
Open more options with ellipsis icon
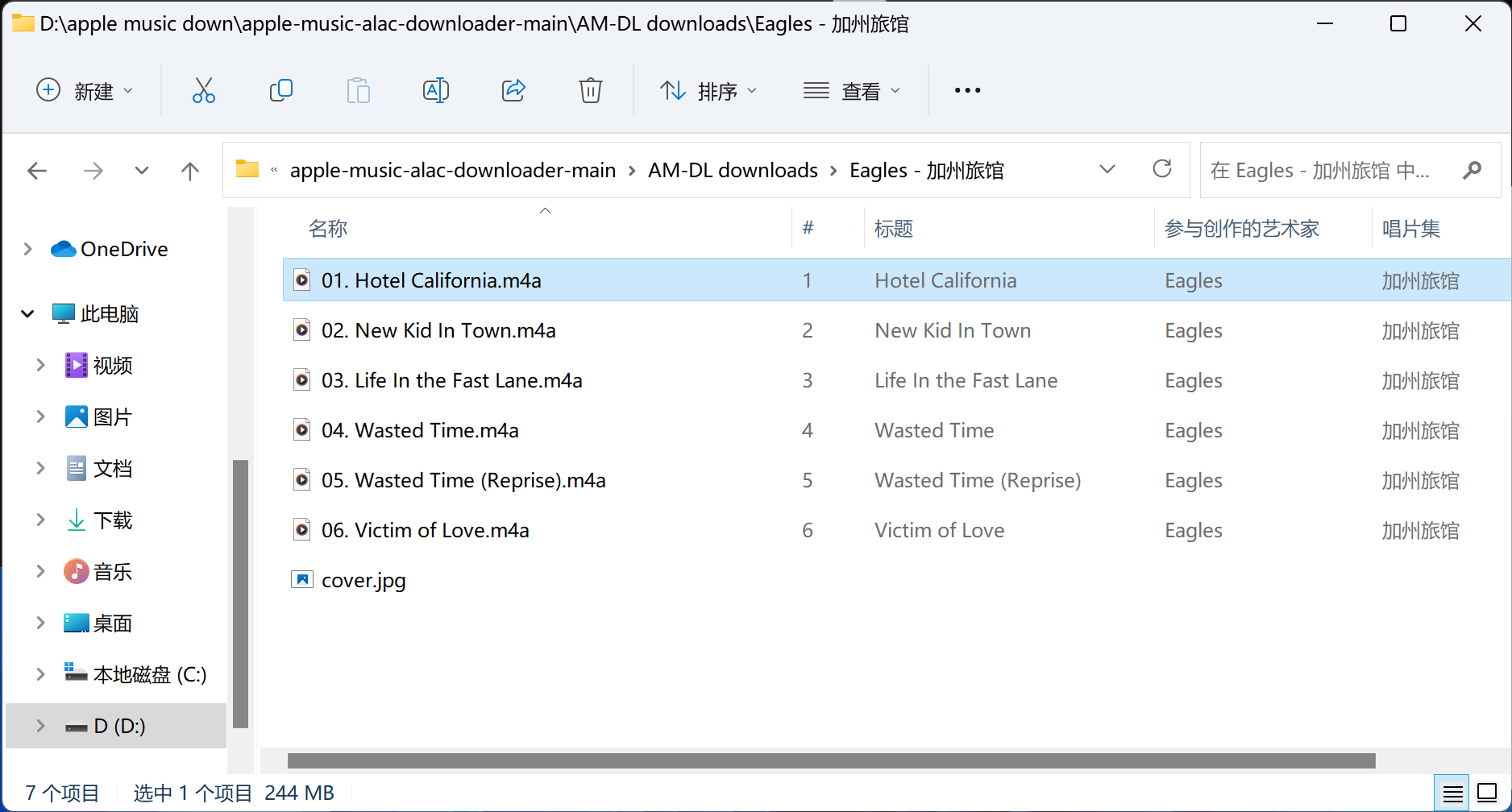pyautogui.click(x=966, y=90)
